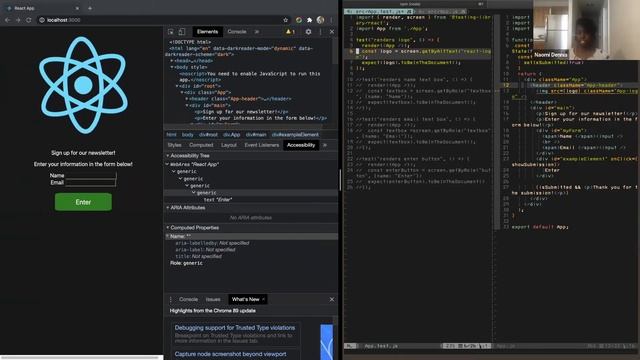
Task: Open the extensions puzzle icon
Action: (x=309, y=20)
